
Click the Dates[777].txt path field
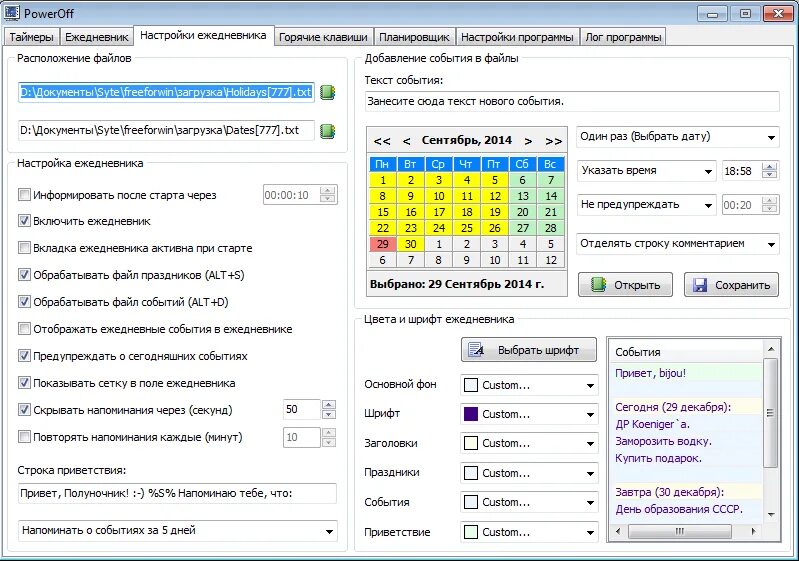coord(166,130)
